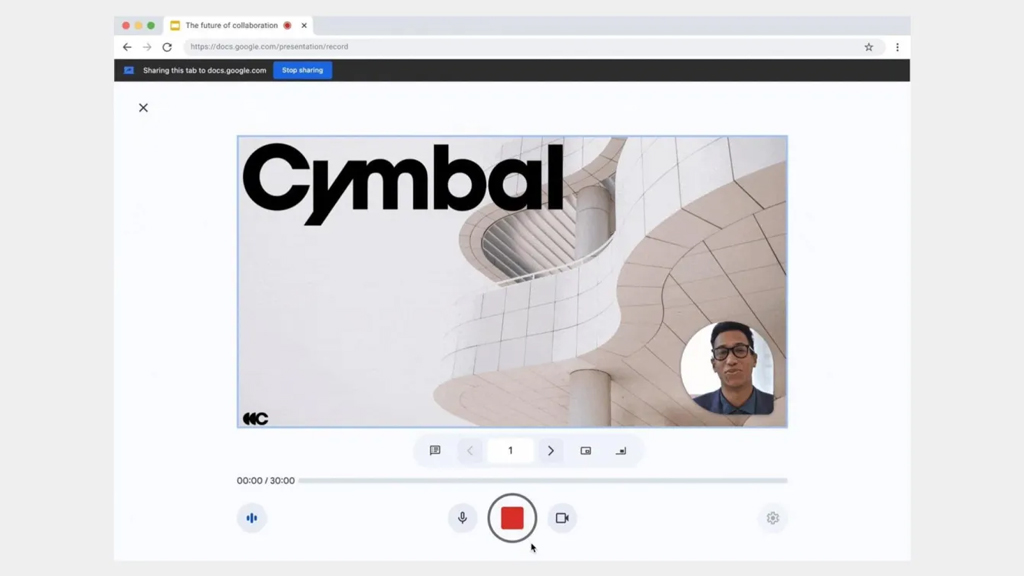Click the docs.google.com address bar

534,47
